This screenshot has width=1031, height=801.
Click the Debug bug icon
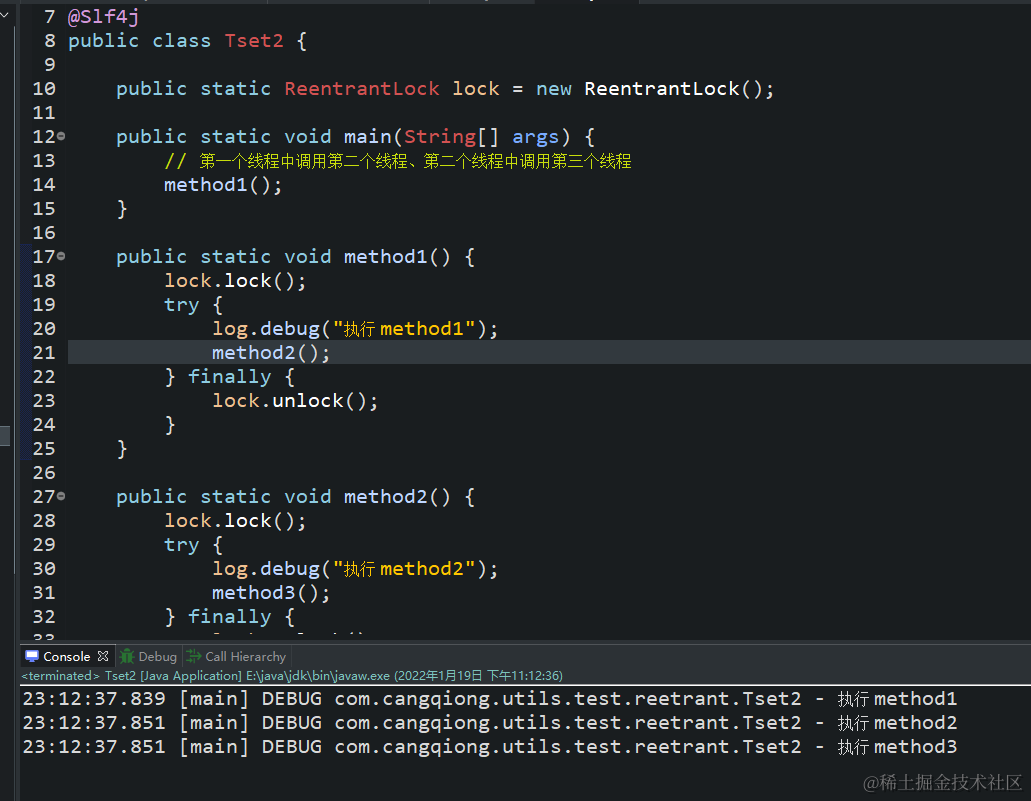click(x=127, y=656)
